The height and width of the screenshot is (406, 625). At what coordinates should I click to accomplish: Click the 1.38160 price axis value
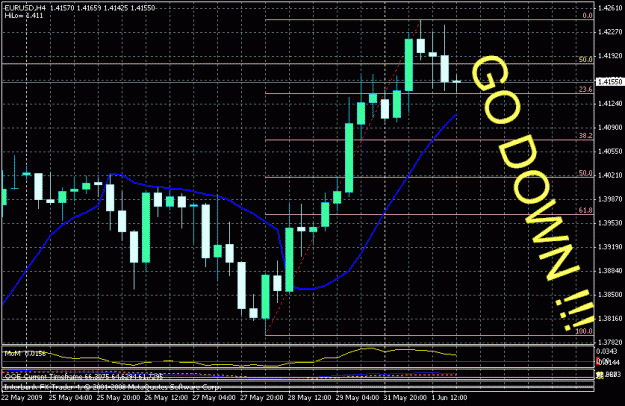(610, 319)
